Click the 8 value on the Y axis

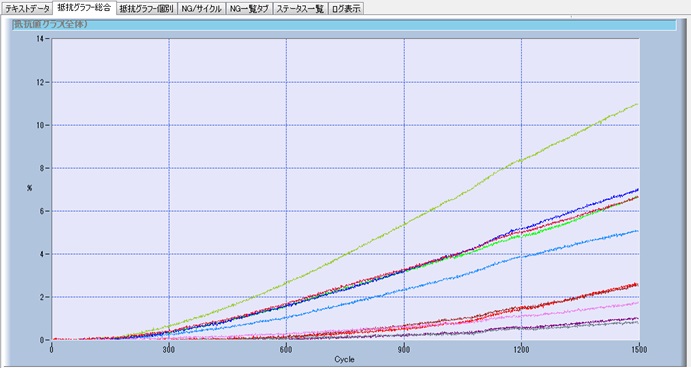click(42, 168)
